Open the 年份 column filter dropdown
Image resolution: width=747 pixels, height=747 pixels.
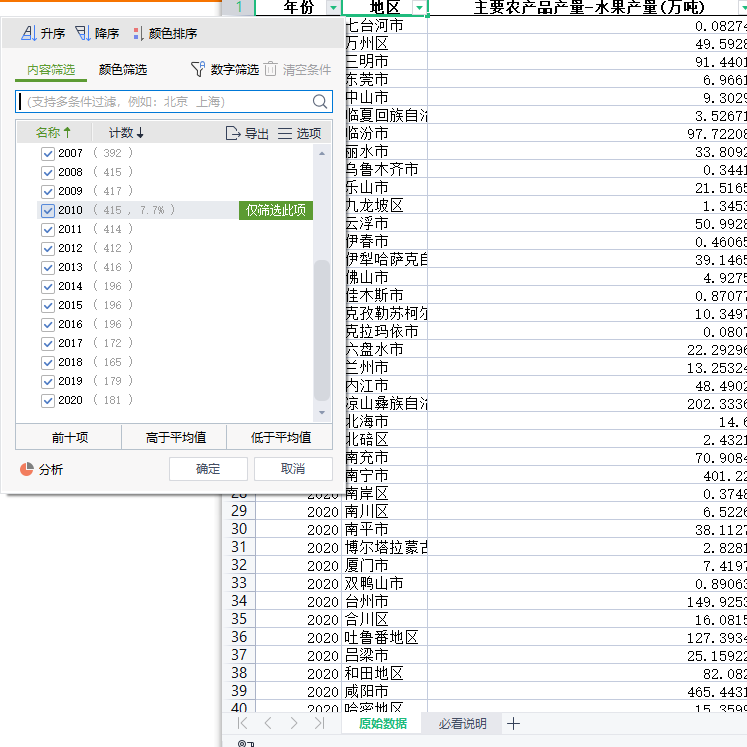pos(333,7)
